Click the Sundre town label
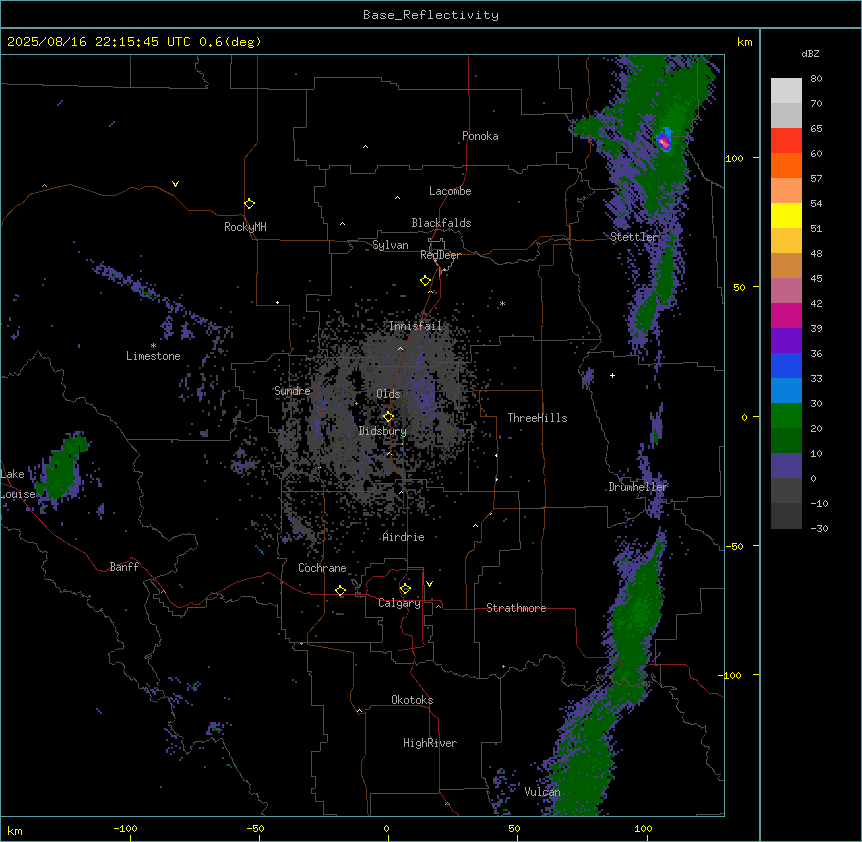The image size is (862, 842). [x=292, y=391]
